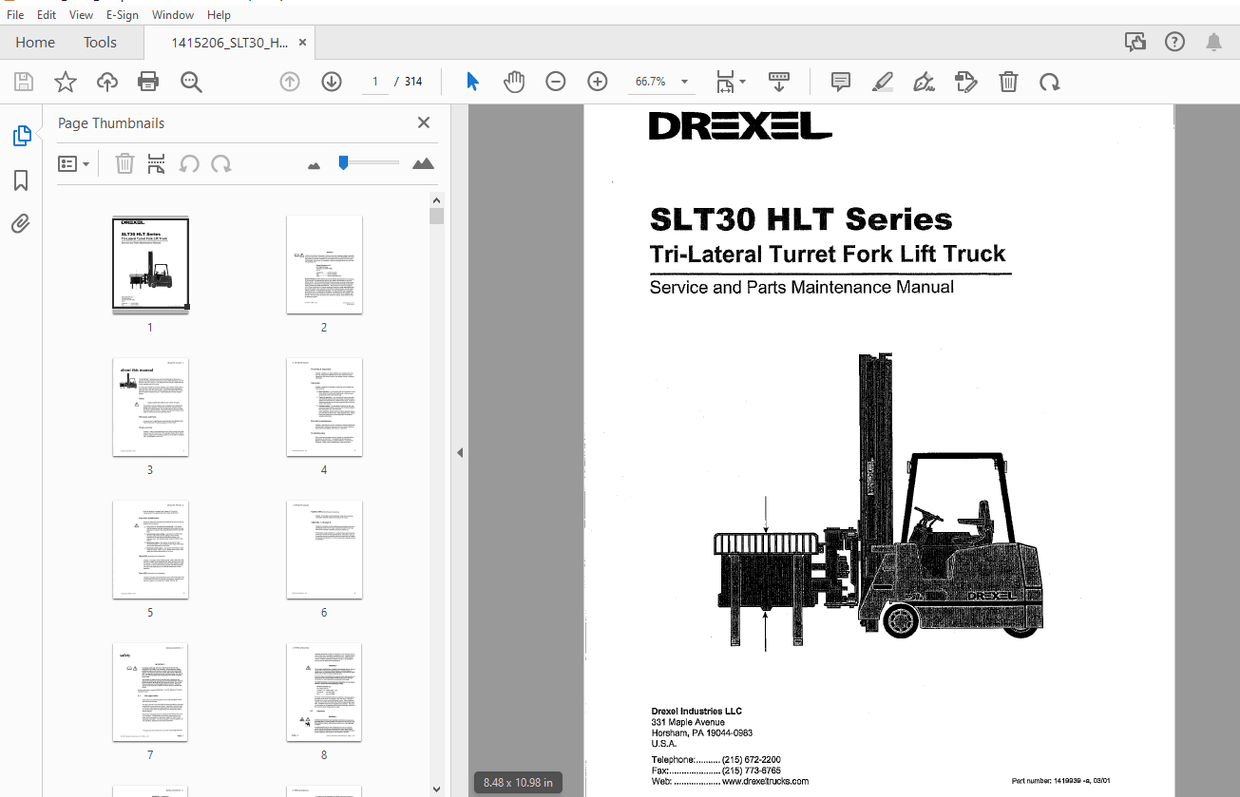The width and height of the screenshot is (1240, 797).
Task: Open the Bookmarks panel
Action: coord(20,179)
